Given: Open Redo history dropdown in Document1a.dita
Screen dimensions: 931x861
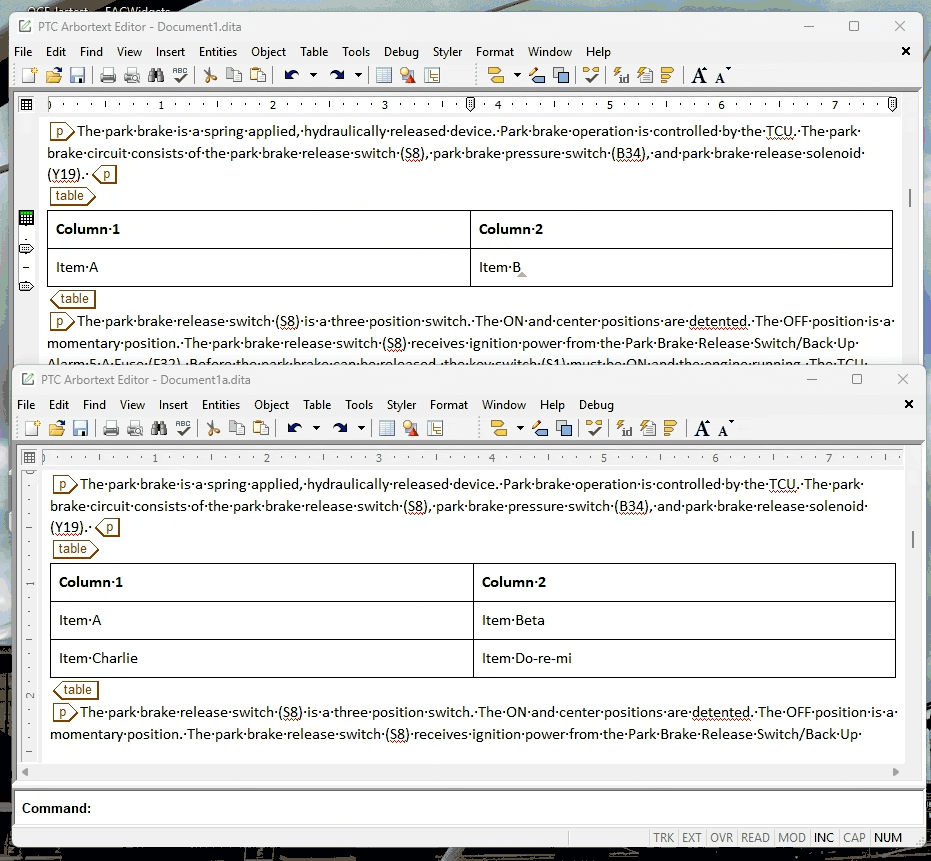Looking at the screenshot, I should (x=361, y=428).
